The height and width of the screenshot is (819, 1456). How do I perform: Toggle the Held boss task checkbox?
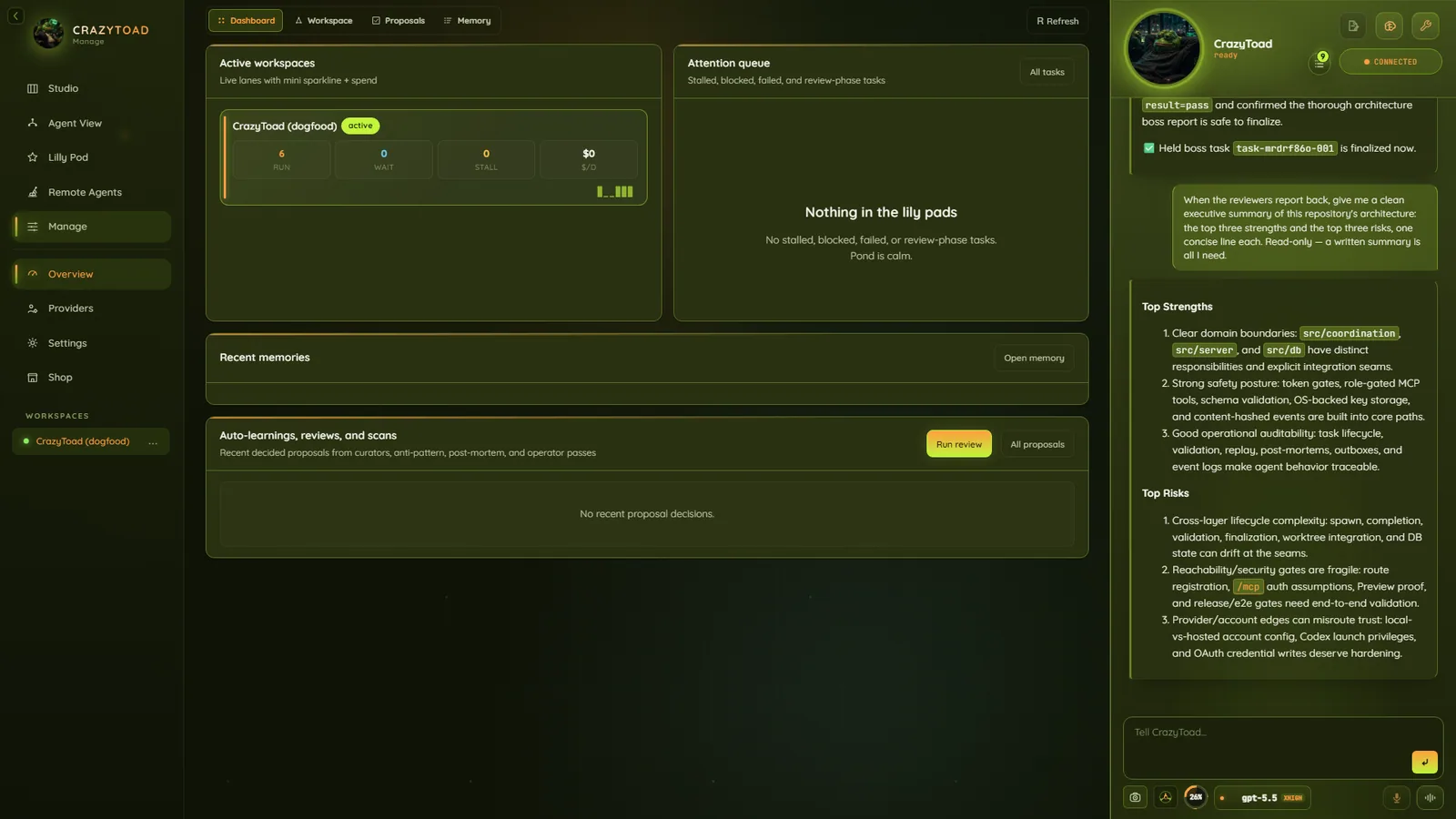(1148, 148)
